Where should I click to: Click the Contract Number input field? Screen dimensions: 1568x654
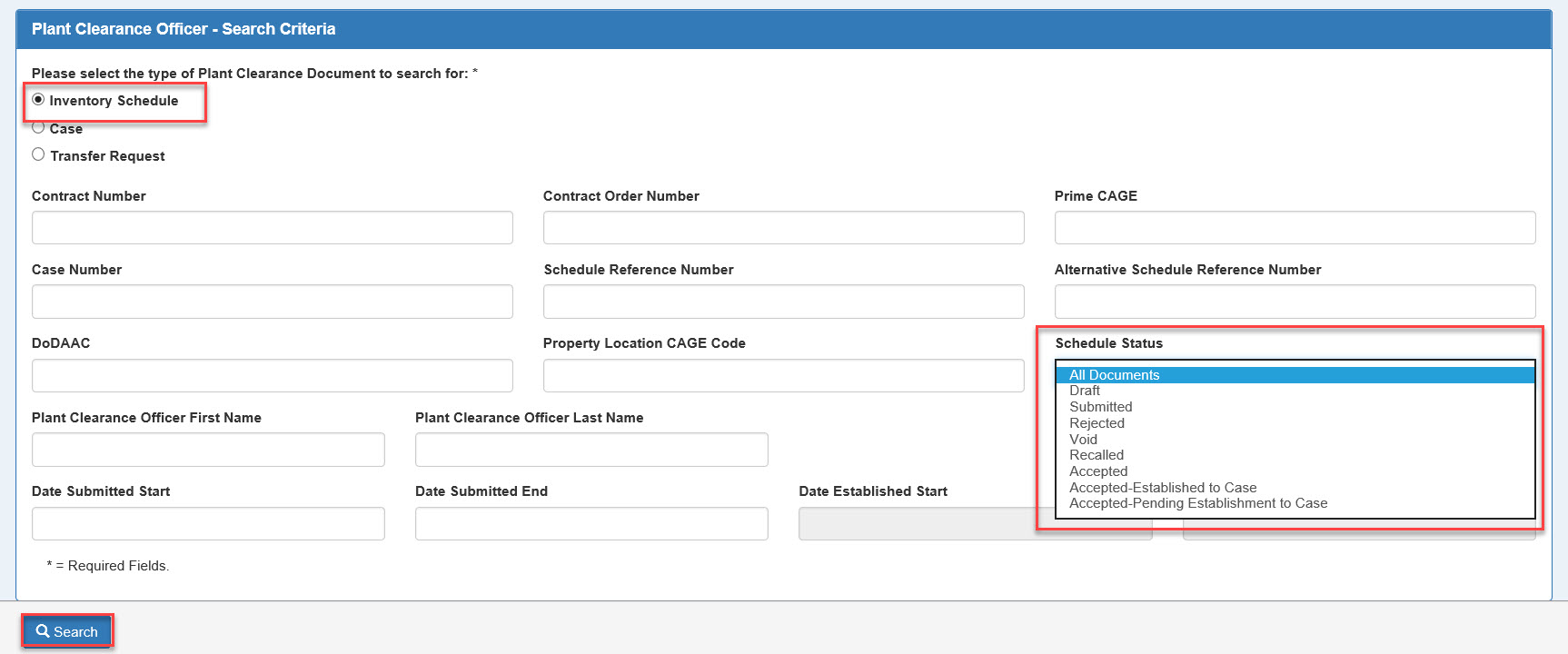(273, 228)
